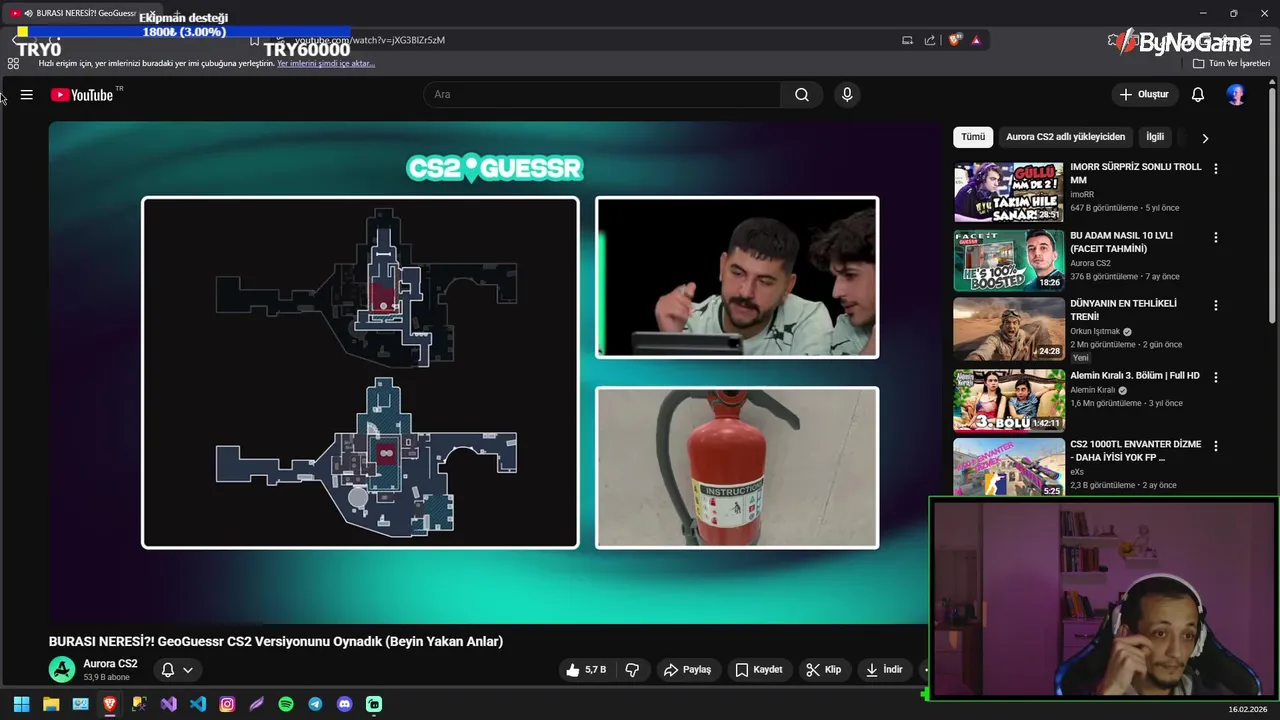The height and width of the screenshot is (720, 1280).
Task: Click the İndir download button
Action: pos(884,670)
